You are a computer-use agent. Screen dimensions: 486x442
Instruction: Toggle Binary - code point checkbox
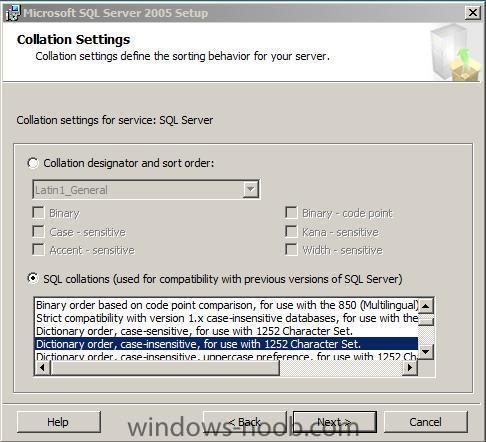[x=291, y=212]
